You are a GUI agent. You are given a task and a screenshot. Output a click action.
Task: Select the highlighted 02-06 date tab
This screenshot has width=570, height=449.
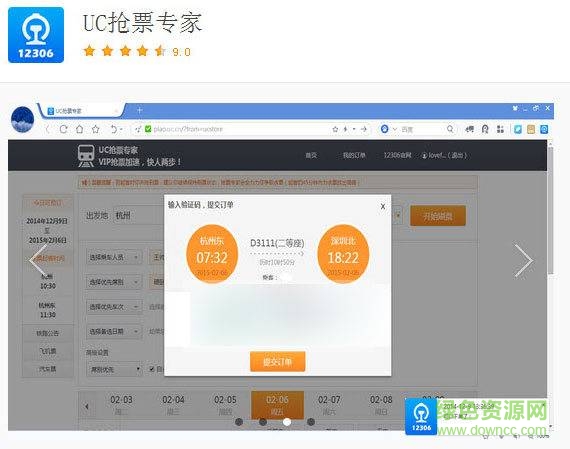click(x=277, y=405)
